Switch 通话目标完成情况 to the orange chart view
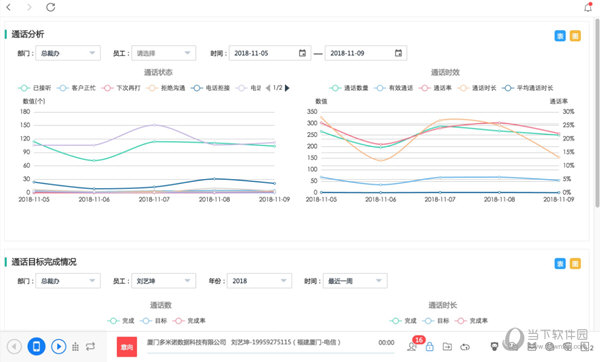 point(575,263)
